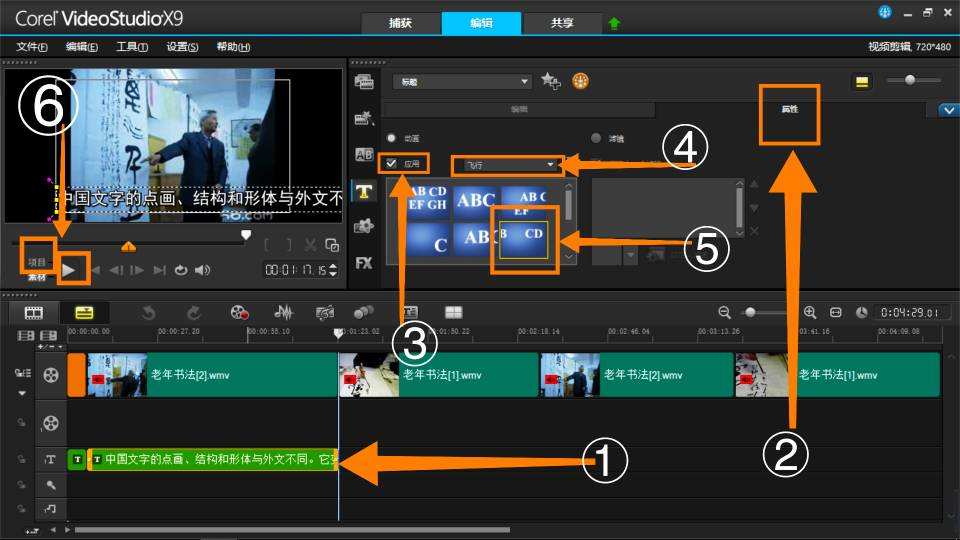The width and height of the screenshot is (960, 540).
Task: Fit project in timeline window icon
Action: pyautogui.click(x=836, y=313)
